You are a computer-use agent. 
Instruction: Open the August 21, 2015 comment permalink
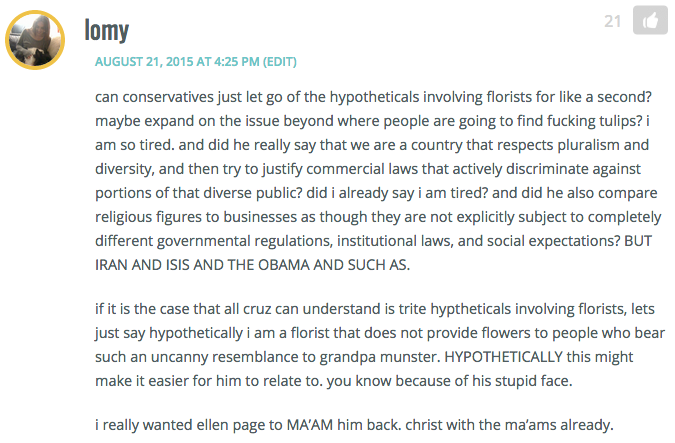tap(177, 62)
